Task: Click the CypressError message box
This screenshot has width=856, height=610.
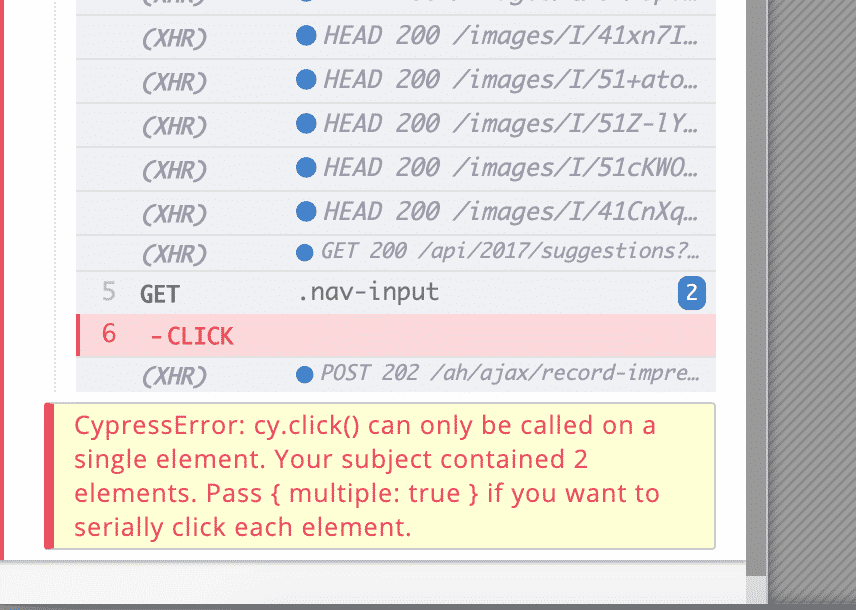Action: pyautogui.click(x=380, y=476)
